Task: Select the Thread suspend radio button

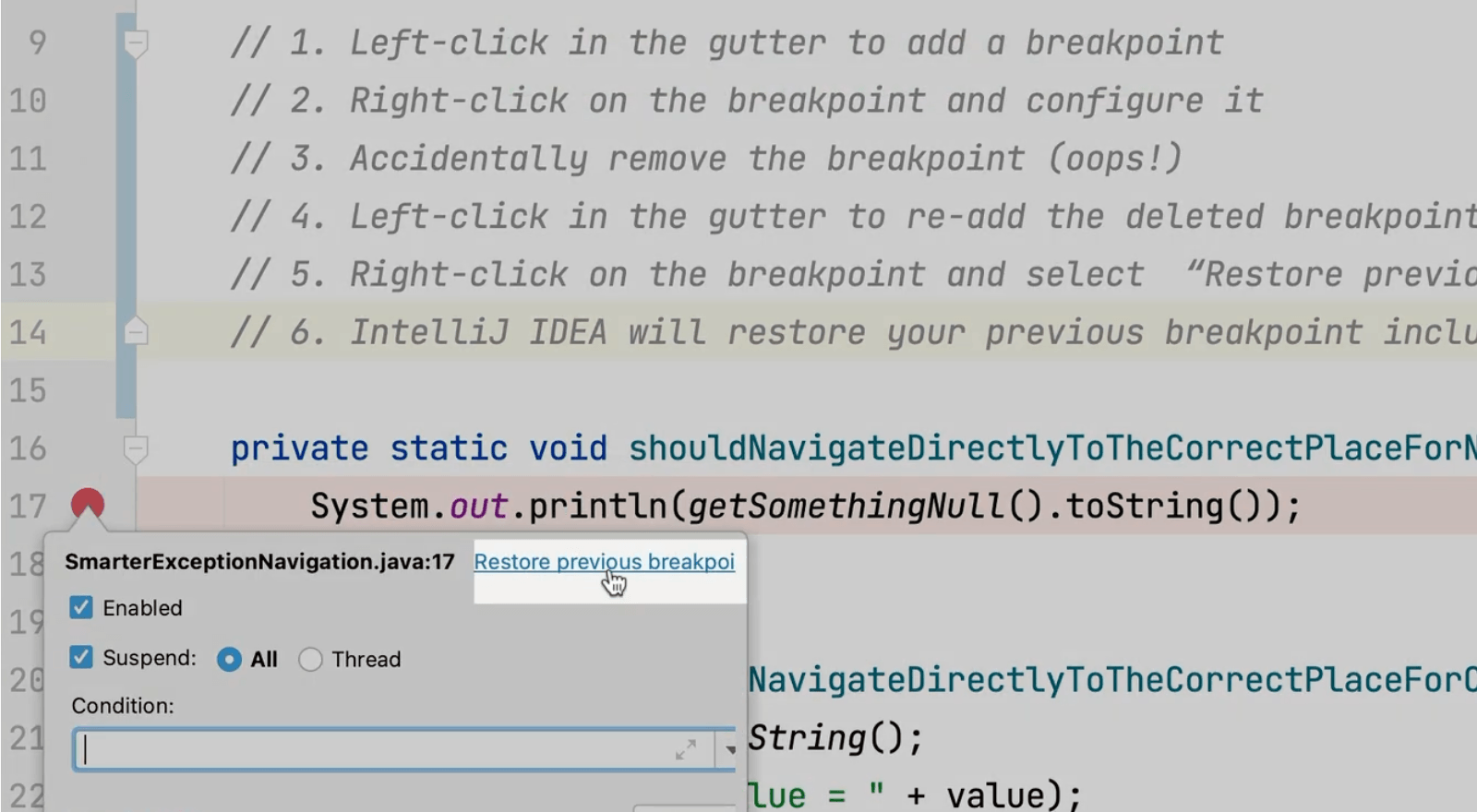Action: (x=310, y=659)
